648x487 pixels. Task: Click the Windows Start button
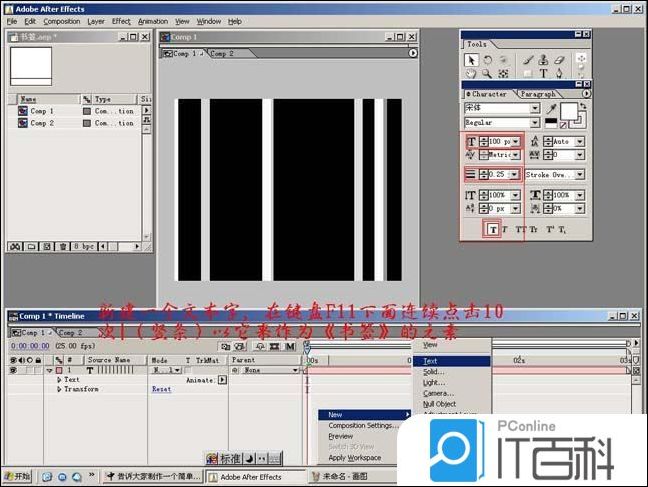tap(17, 477)
